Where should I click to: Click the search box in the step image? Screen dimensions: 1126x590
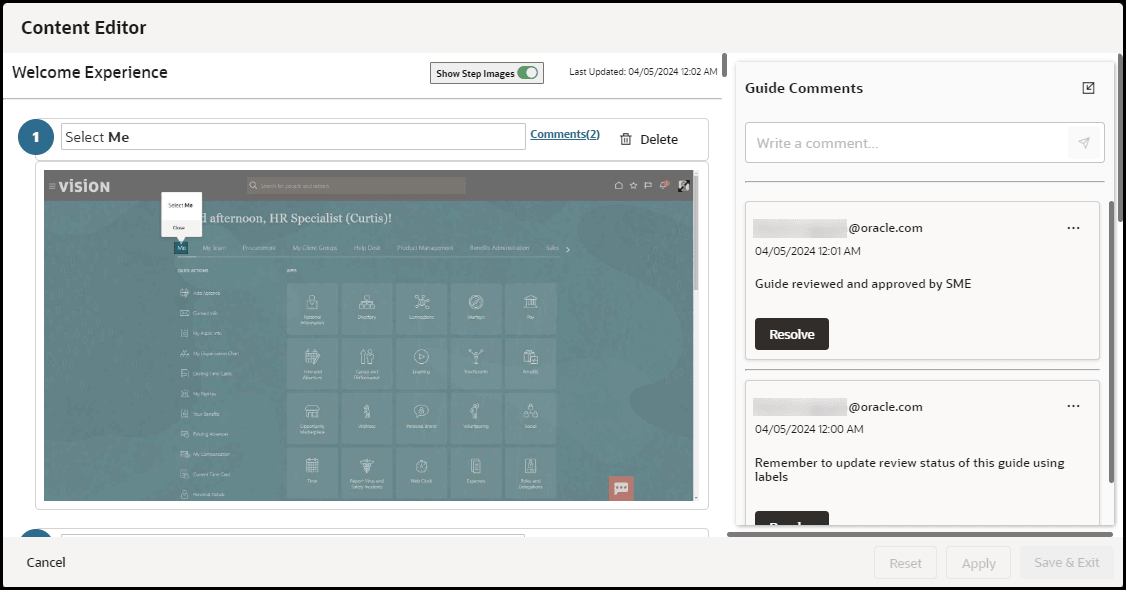point(356,185)
